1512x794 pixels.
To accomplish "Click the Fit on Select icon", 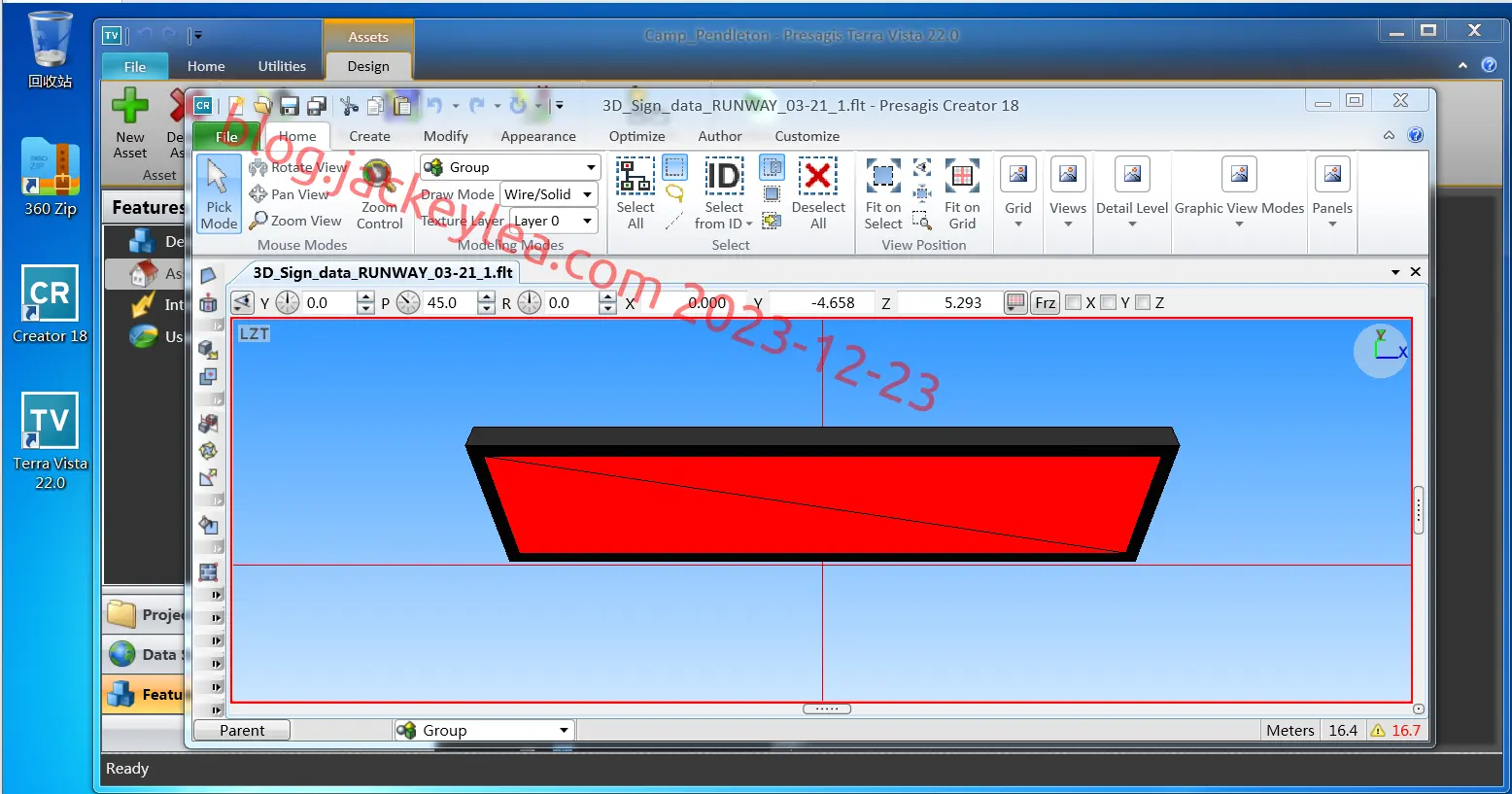I will tap(883, 176).
